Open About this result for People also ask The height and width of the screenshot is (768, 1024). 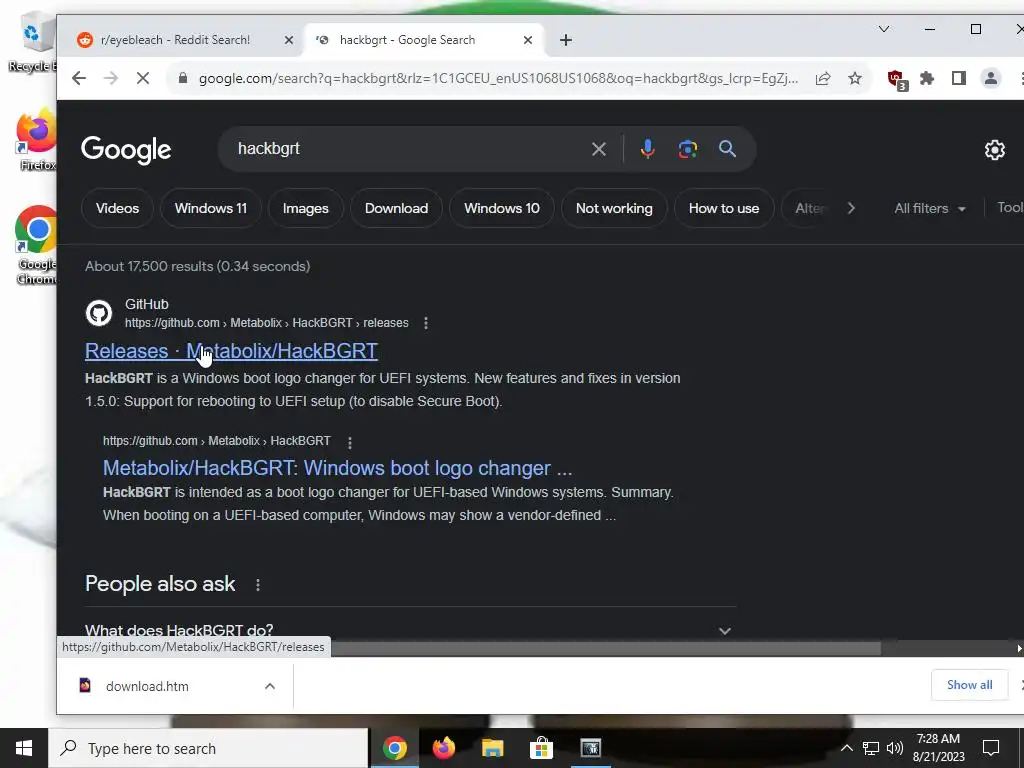258,584
